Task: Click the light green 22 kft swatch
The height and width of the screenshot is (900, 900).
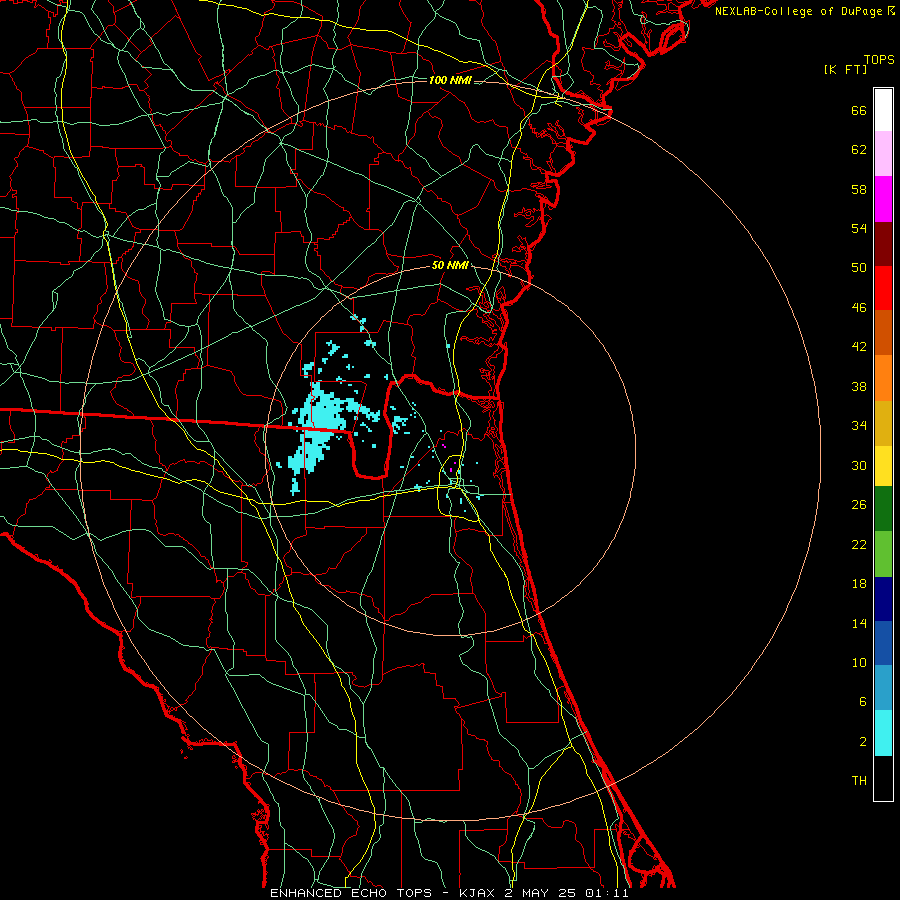Action: [x=883, y=554]
